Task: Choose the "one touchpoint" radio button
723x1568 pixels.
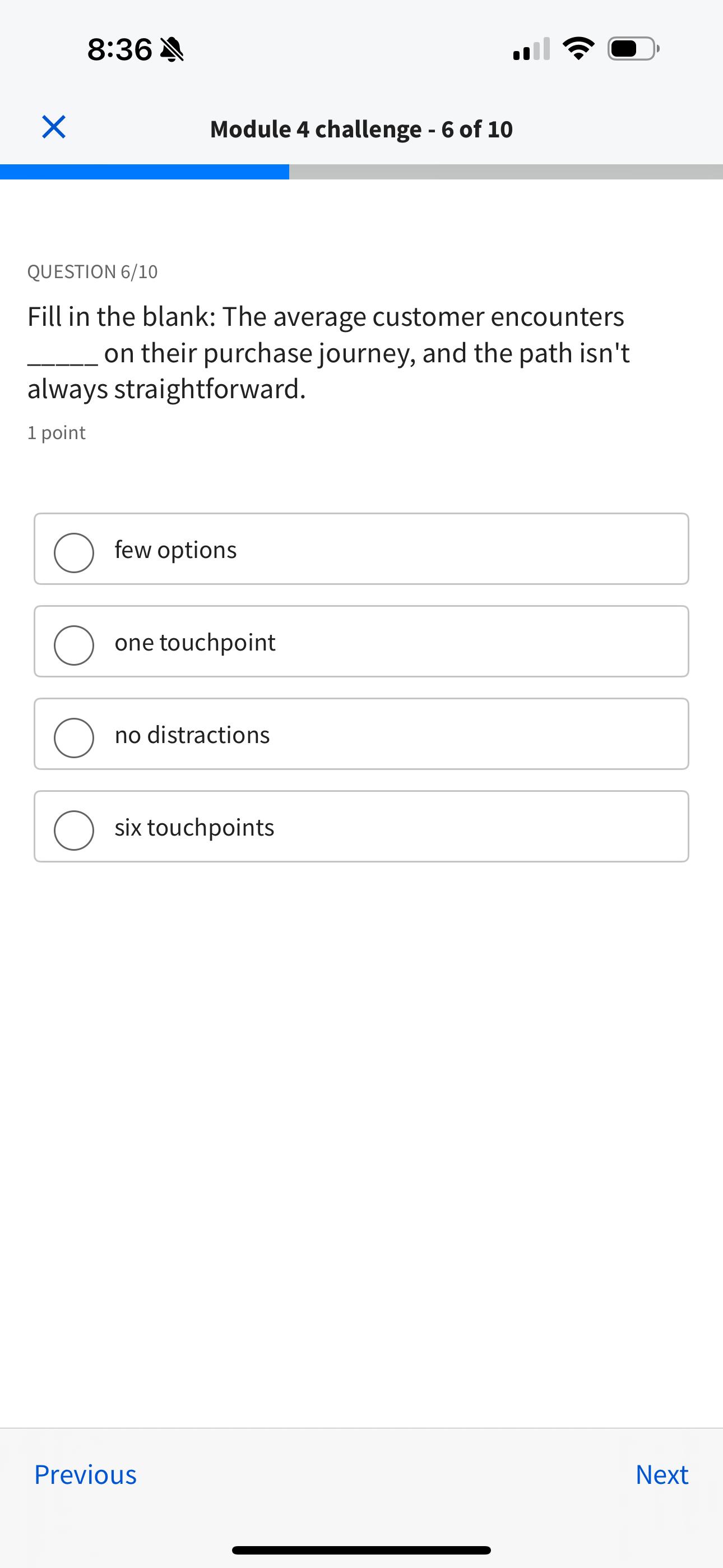Action: (x=74, y=645)
